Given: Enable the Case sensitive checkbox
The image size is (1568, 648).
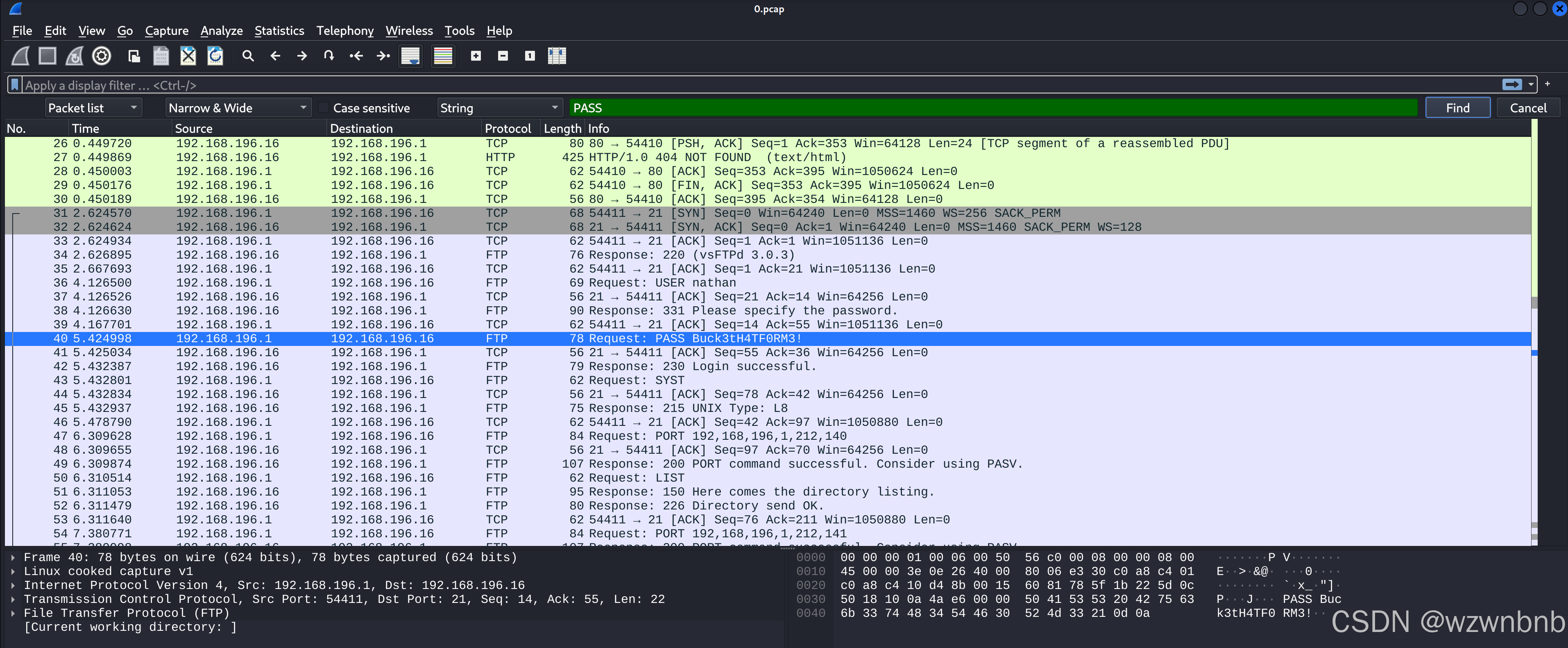Looking at the screenshot, I should [x=324, y=108].
